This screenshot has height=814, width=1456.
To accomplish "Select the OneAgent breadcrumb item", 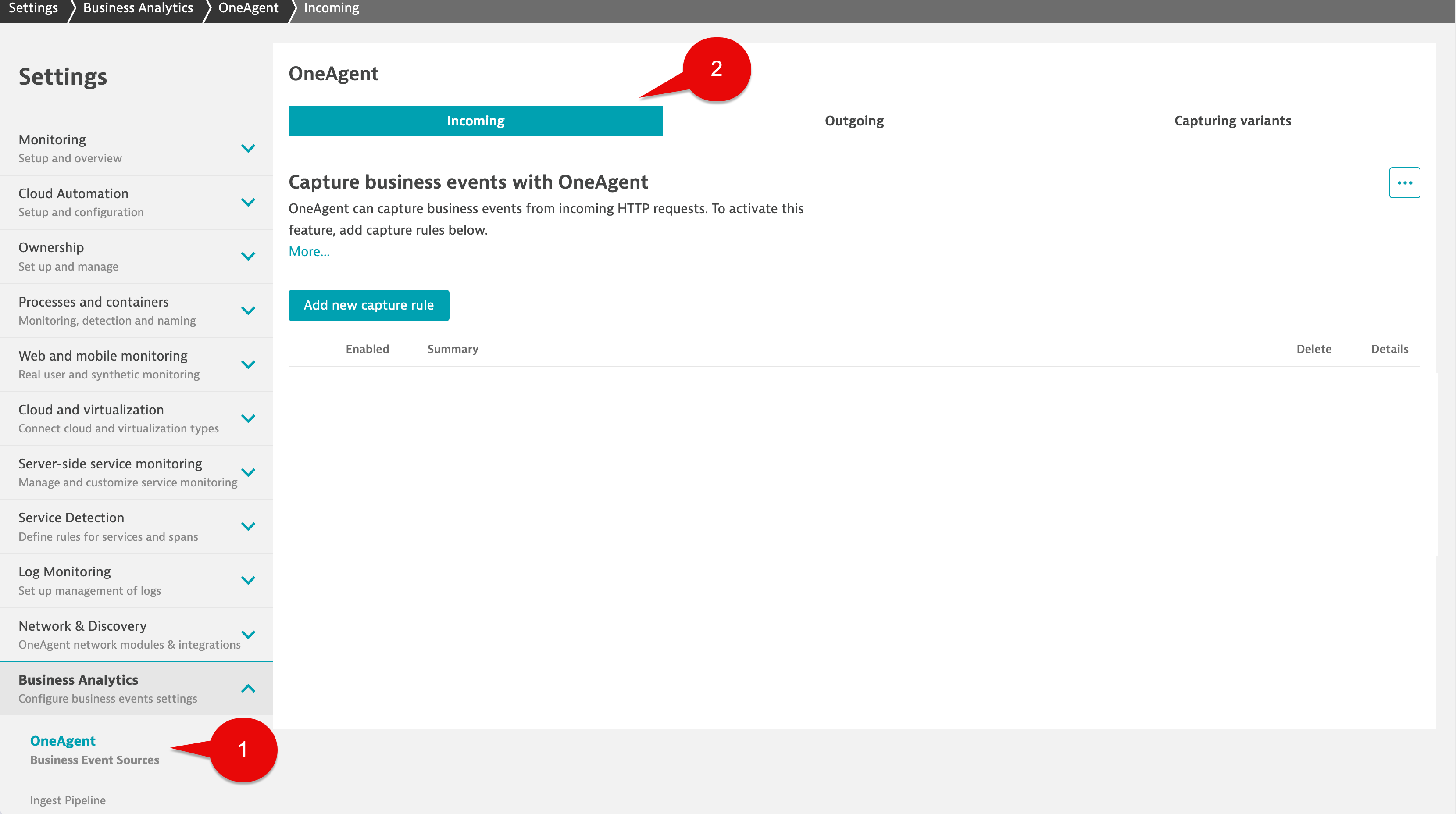I will tap(248, 8).
